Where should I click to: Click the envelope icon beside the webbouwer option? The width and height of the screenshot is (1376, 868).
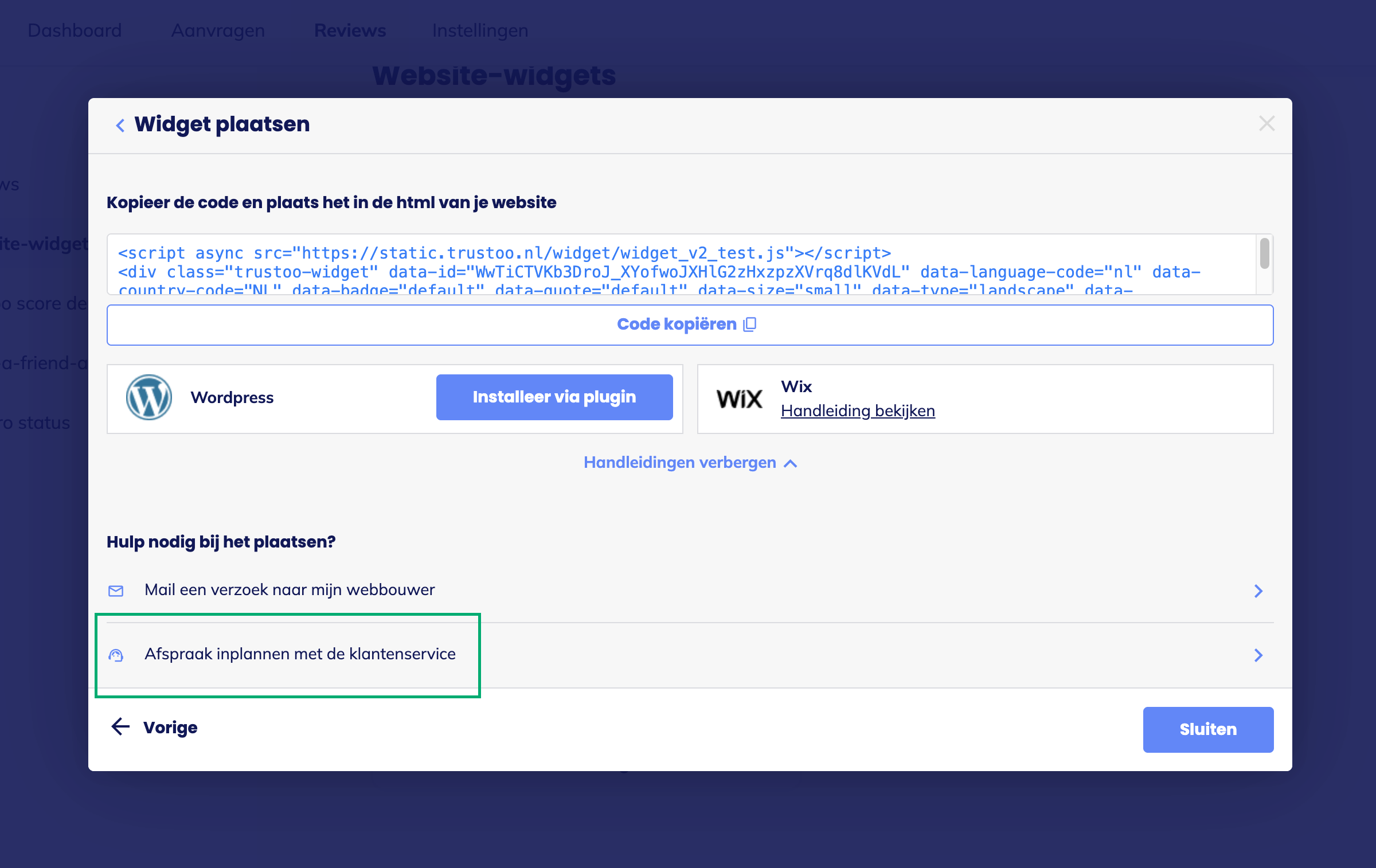click(x=116, y=591)
